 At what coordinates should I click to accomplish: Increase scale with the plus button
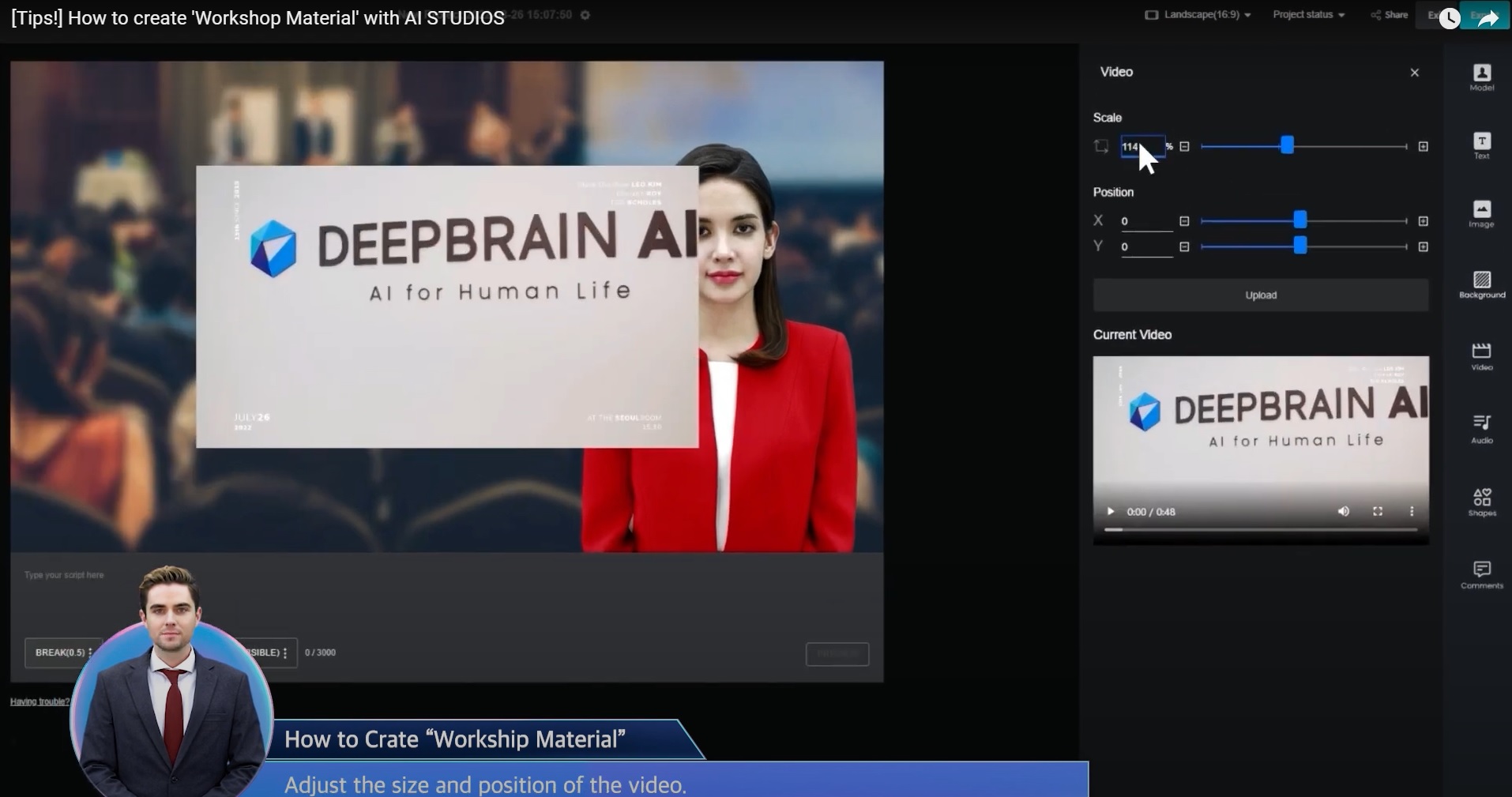coord(1423,146)
